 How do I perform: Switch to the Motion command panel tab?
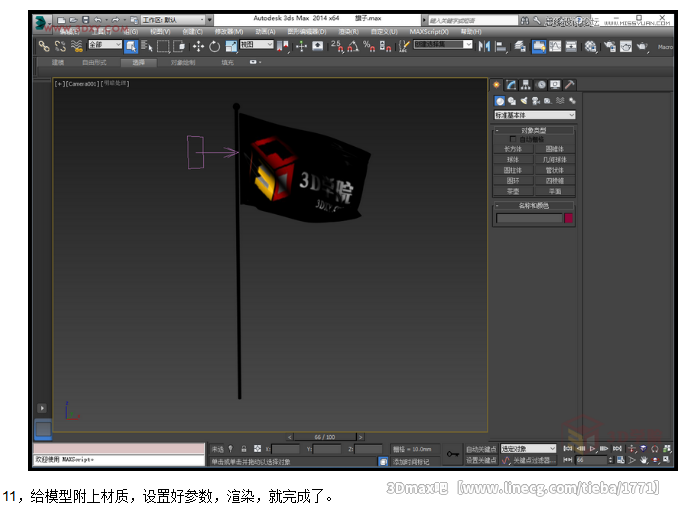click(541, 85)
